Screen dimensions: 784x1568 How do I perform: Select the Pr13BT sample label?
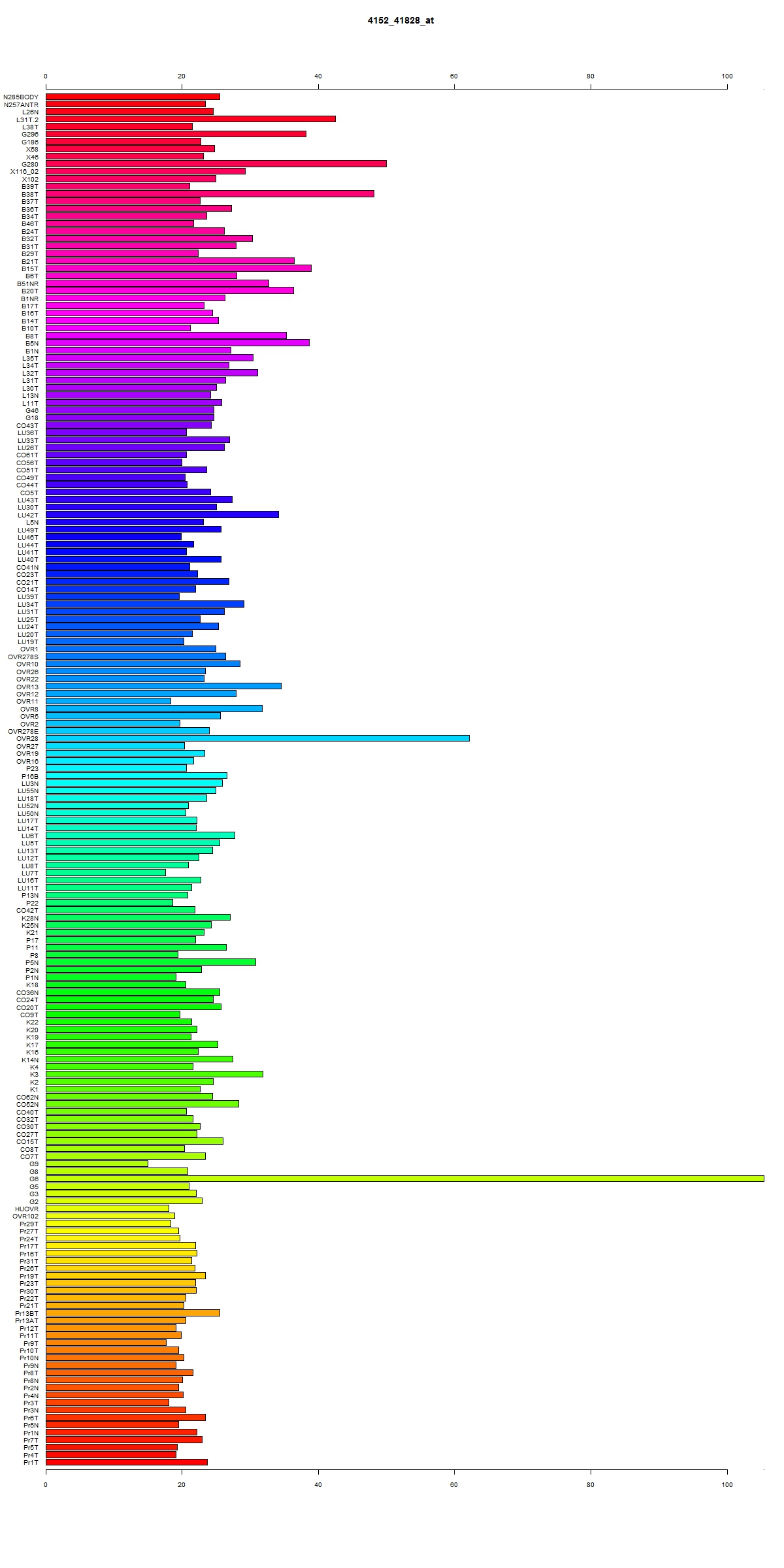point(27,1313)
